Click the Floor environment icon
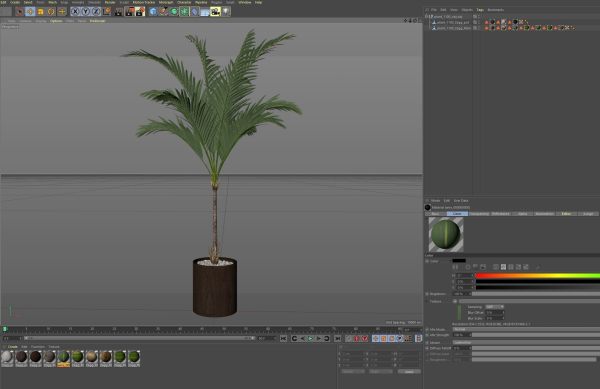 coord(205,12)
